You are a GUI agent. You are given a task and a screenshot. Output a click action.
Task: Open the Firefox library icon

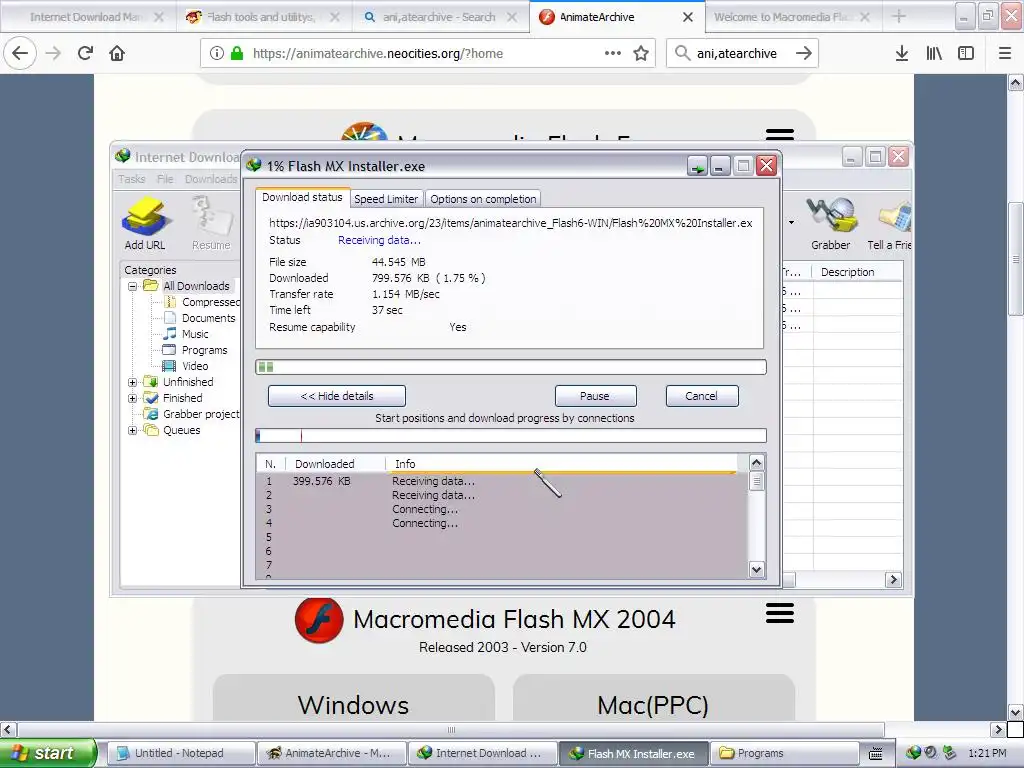[934, 53]
